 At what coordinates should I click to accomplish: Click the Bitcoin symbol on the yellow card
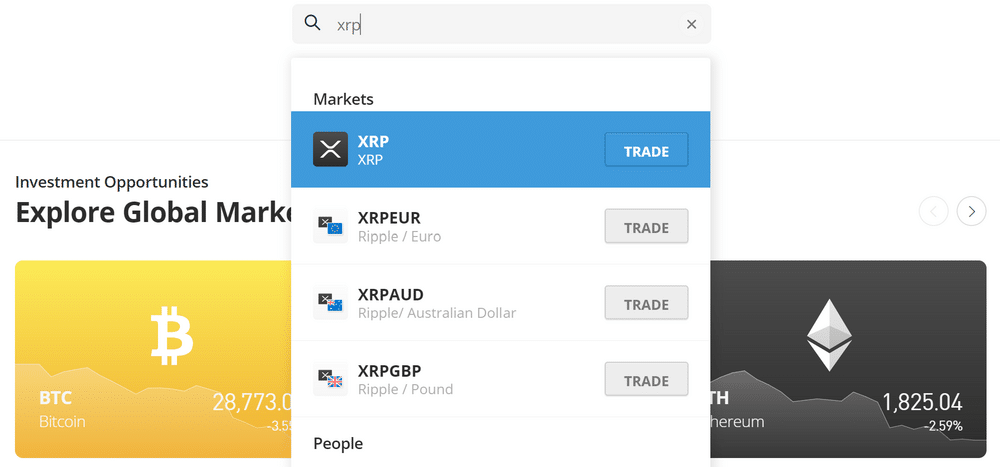(172, 336)
